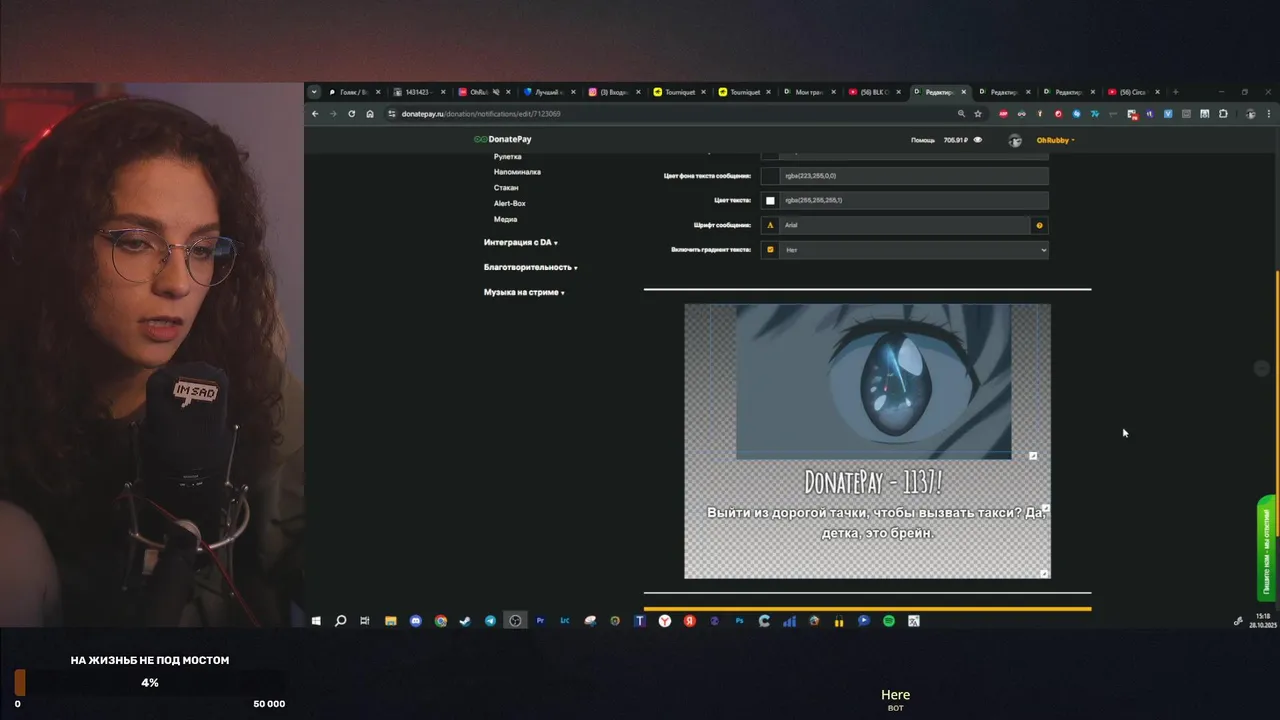Click the font 'A' icon beside Arial
The image size is (1280, 720).
tap(770, 225)
